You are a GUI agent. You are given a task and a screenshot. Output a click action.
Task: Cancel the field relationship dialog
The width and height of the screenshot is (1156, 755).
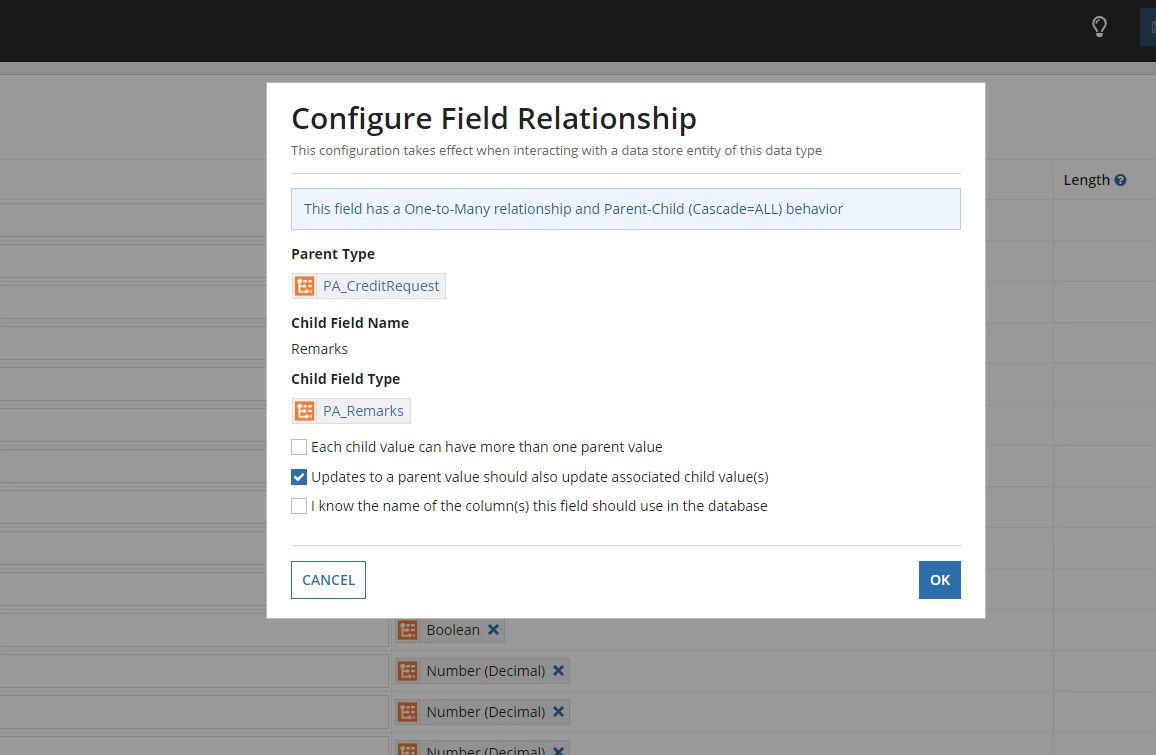coord(328,580)
